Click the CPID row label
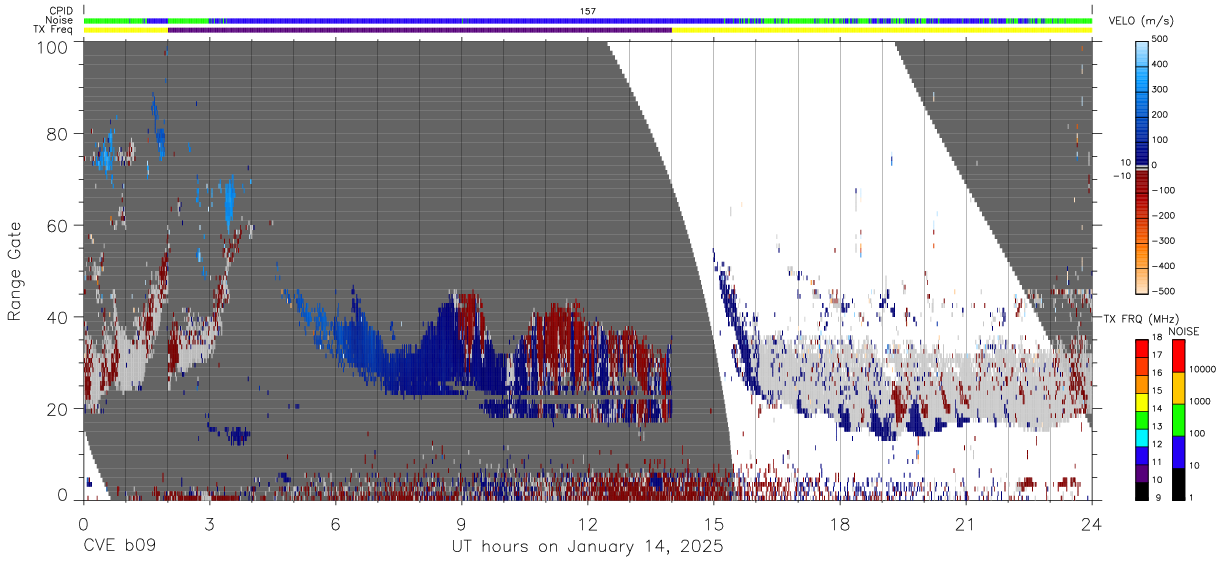 62,11
